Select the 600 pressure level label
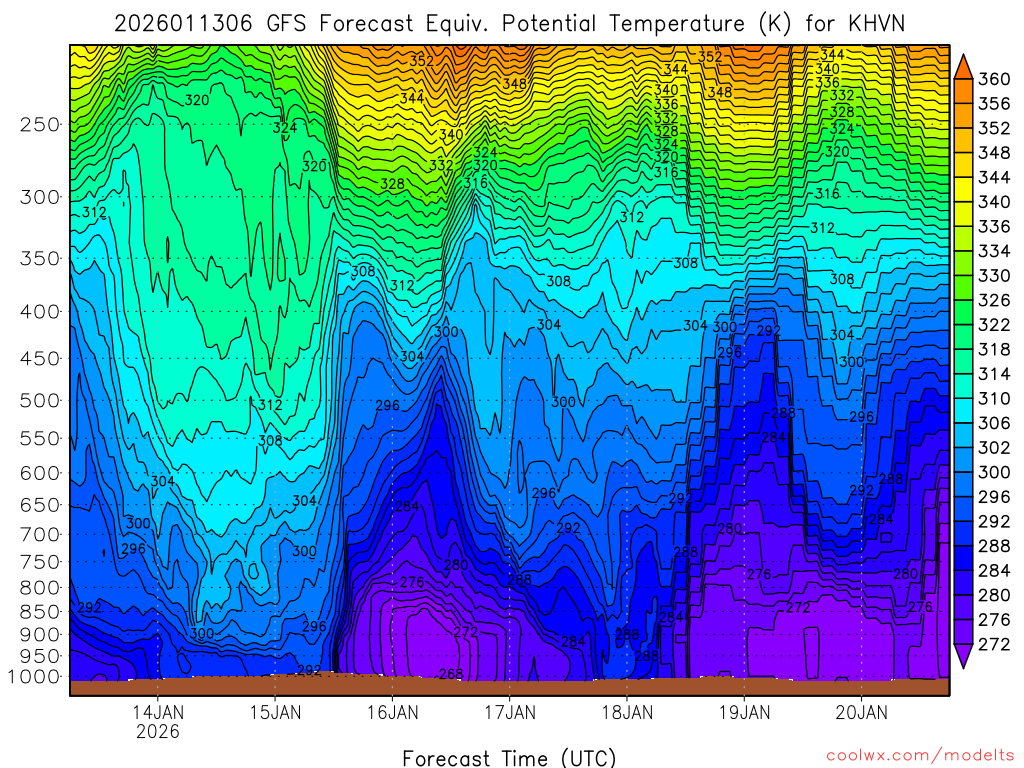Viewport: 1024px width, 768px height. click(x=39, y=473)
